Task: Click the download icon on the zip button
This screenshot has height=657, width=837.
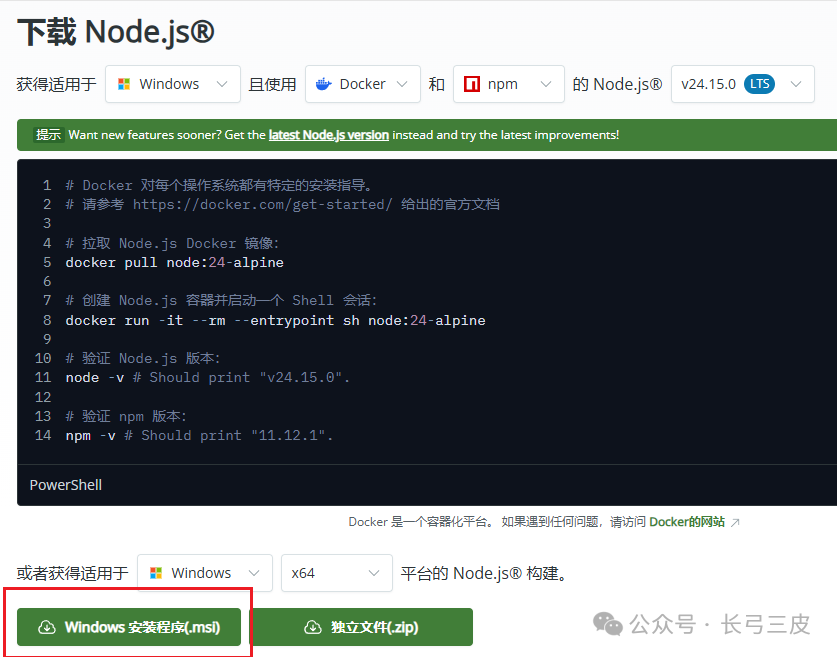Action: pos(313,627)
